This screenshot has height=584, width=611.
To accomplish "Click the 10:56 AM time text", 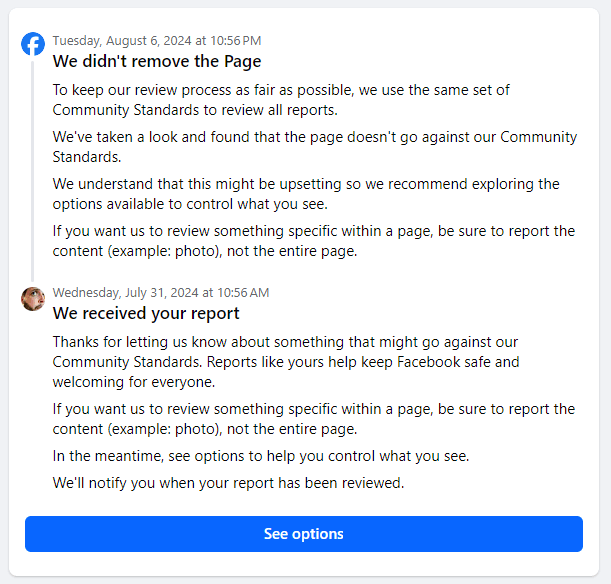I will click(242, 293).
